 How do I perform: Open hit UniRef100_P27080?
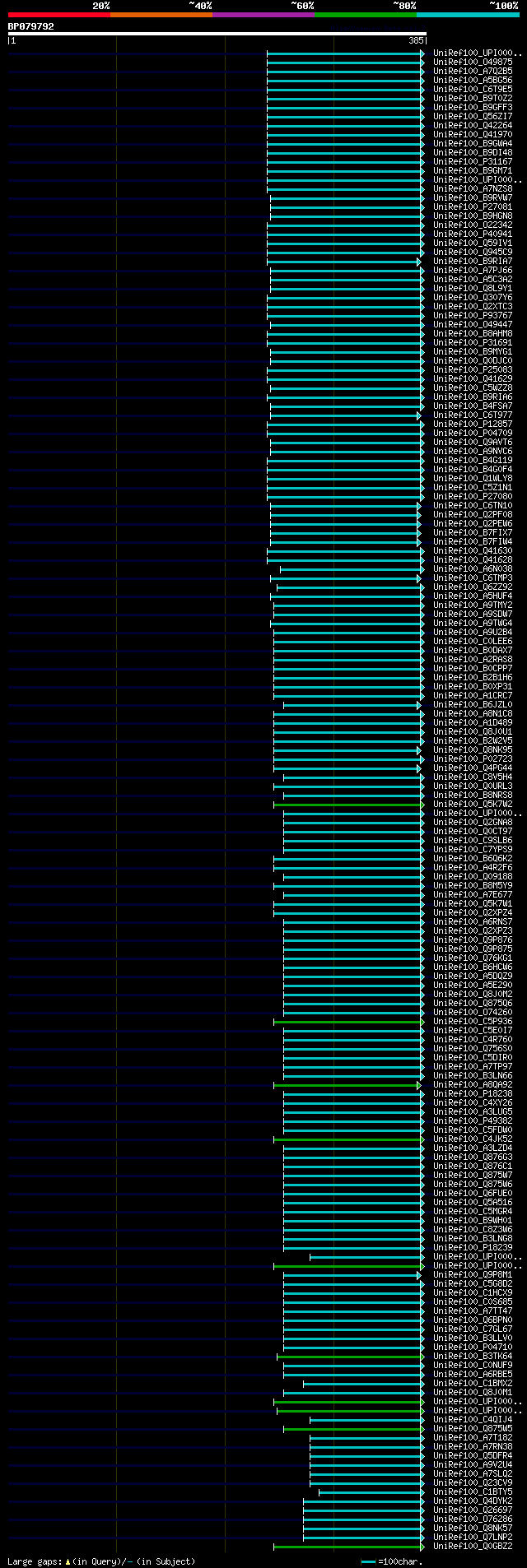(473, 496)
